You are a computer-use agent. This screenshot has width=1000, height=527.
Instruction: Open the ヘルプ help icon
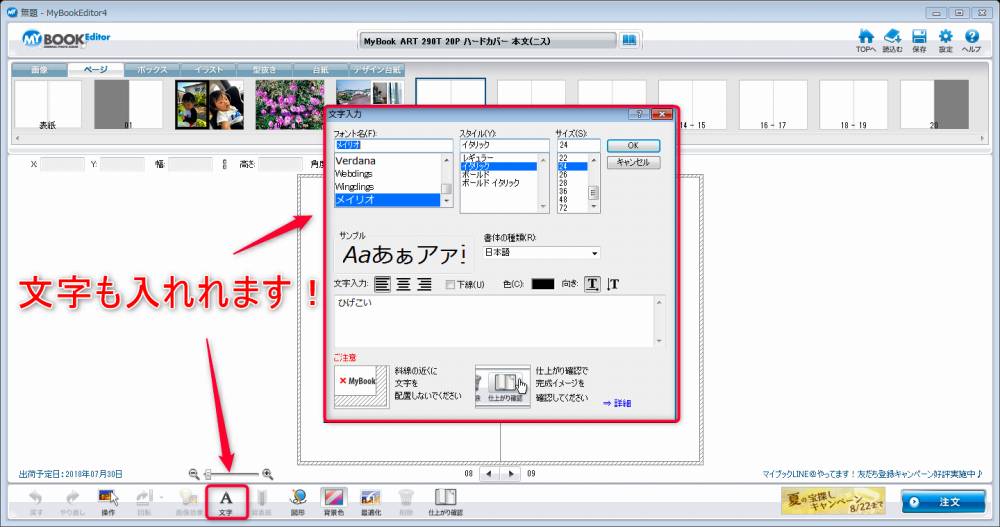pos(971,40)
